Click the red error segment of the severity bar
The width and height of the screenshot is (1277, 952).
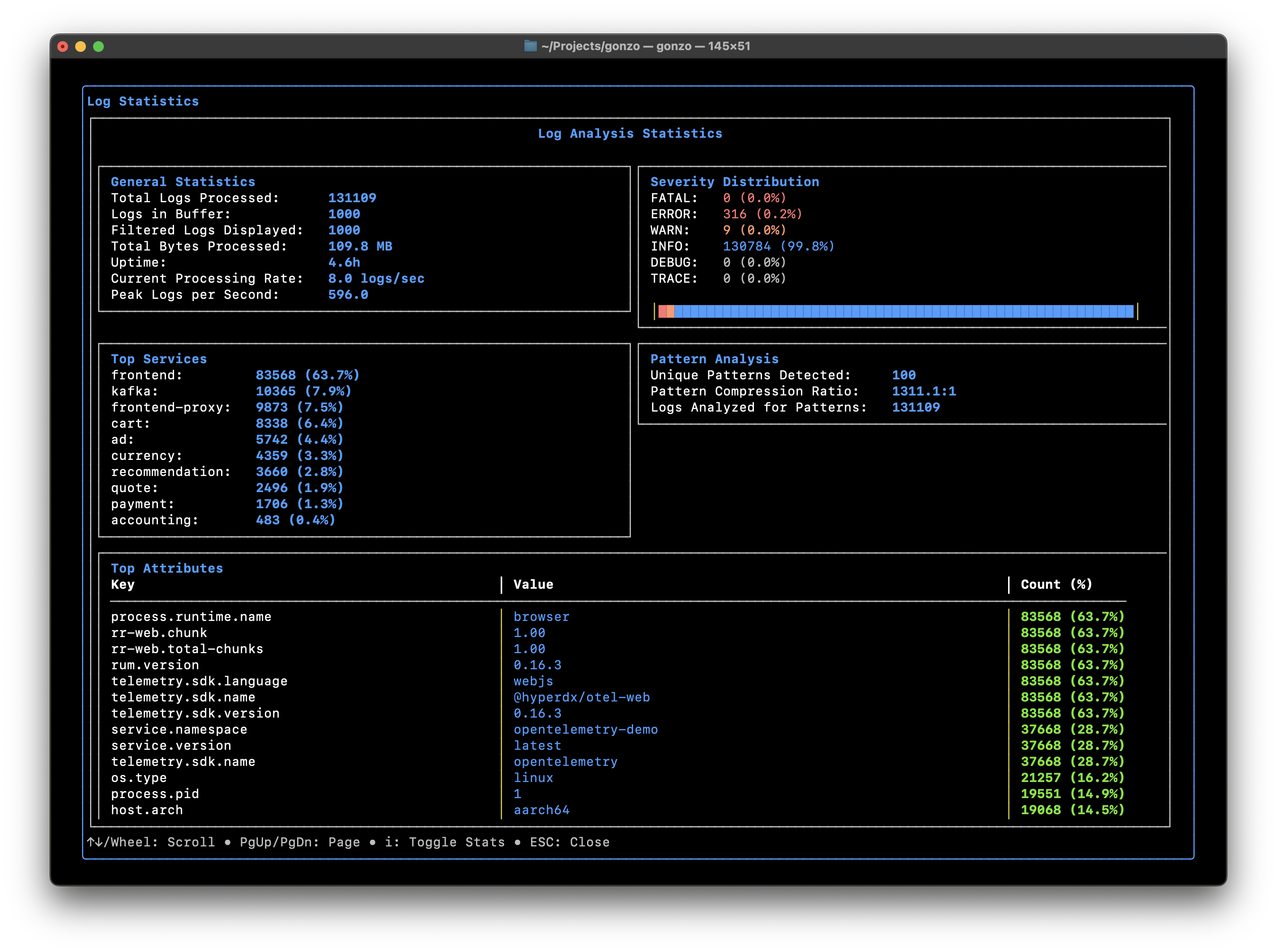point(662,312)
